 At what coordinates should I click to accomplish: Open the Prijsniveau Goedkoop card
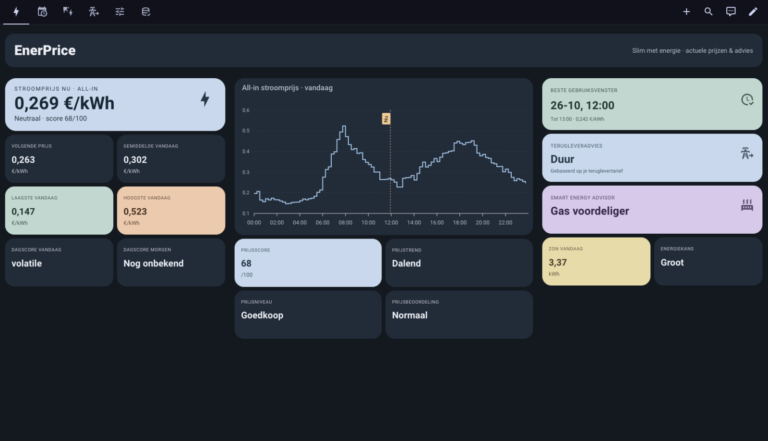point(308,315)
